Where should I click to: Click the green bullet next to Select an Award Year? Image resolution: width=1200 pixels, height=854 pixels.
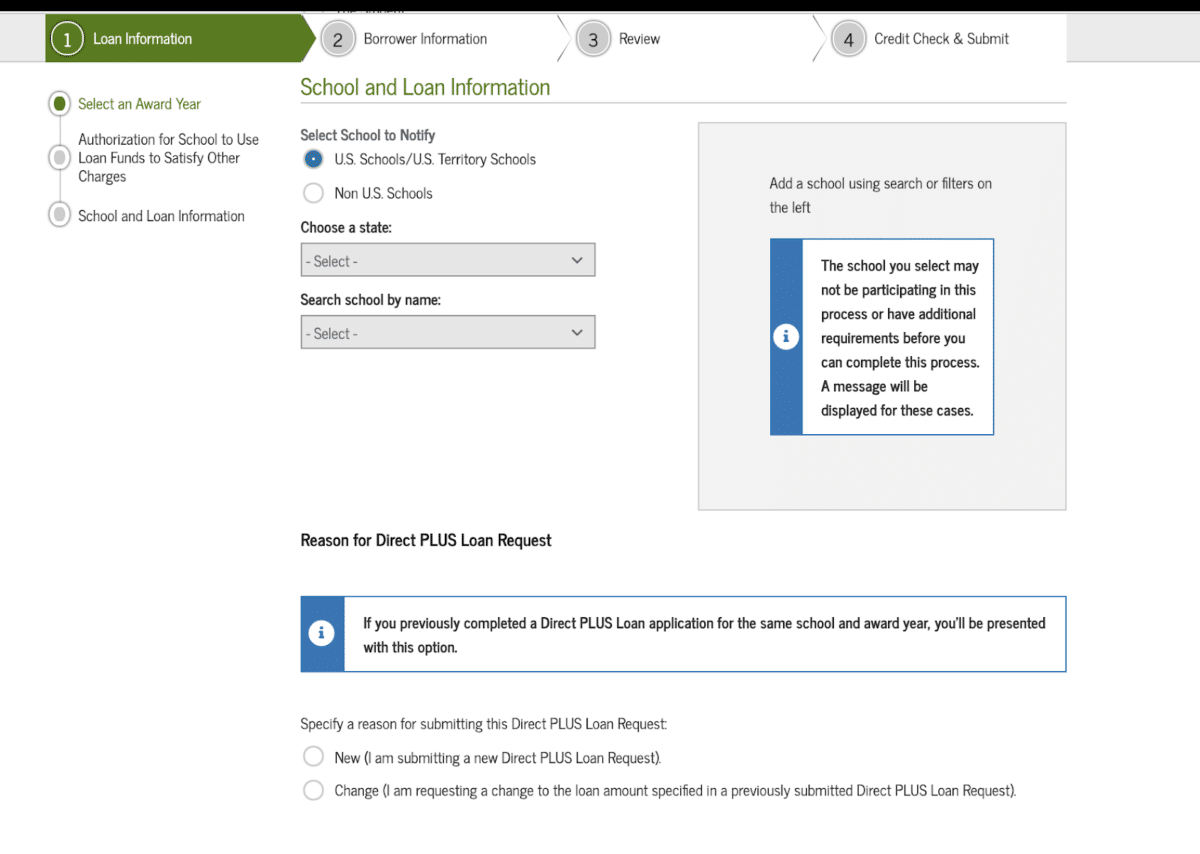tap(60, 103)
